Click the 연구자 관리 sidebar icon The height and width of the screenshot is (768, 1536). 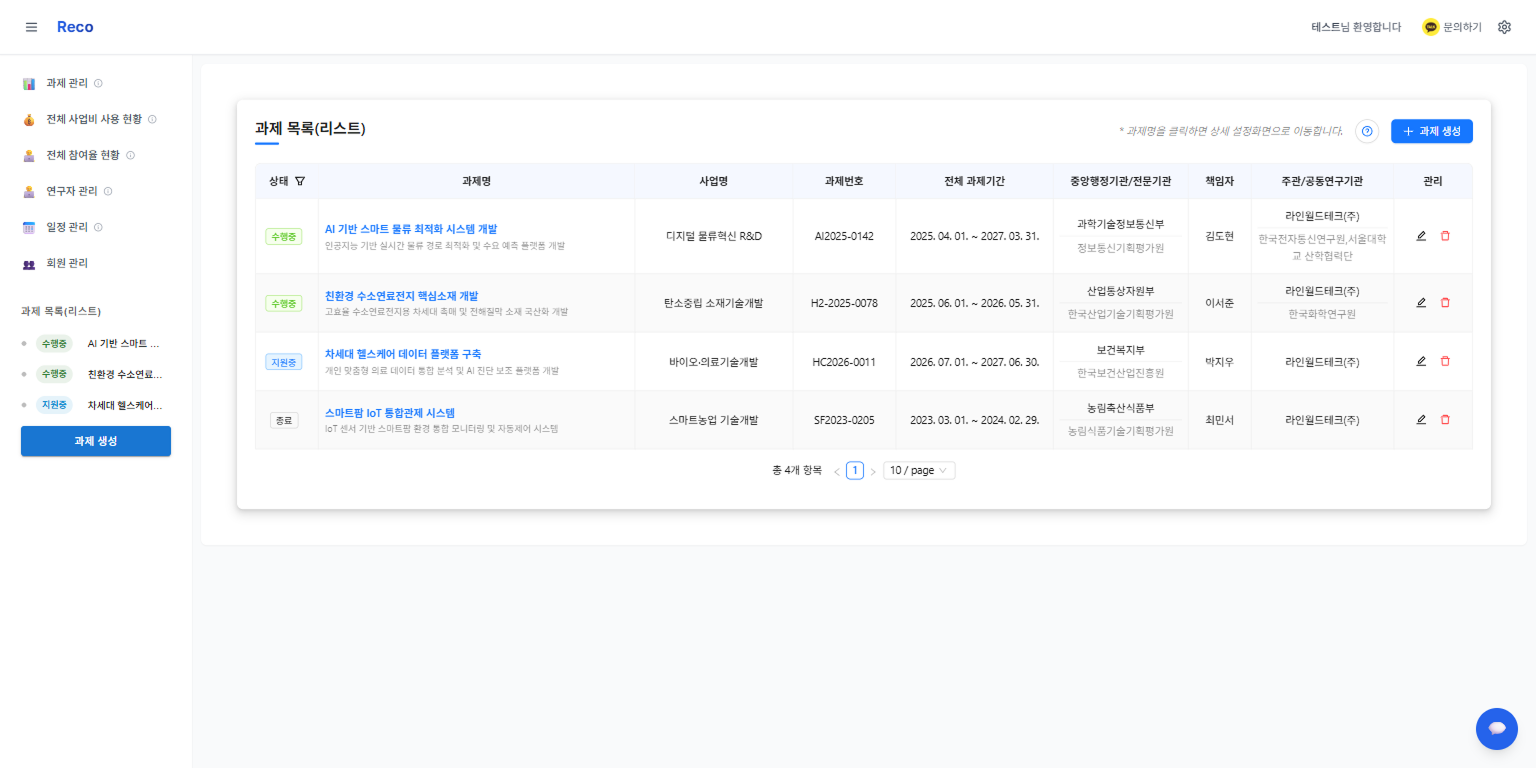29,191
